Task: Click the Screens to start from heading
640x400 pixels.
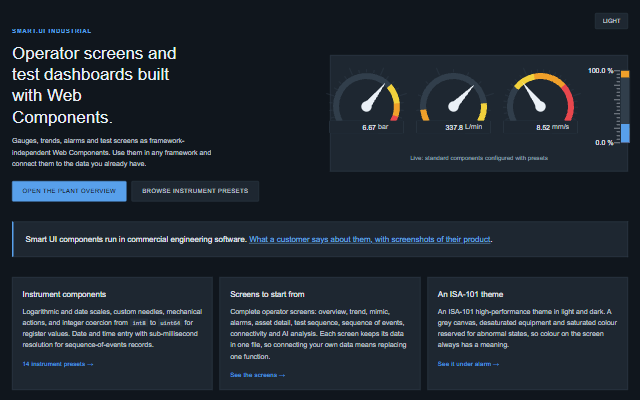Action: (x=267, y=294)
